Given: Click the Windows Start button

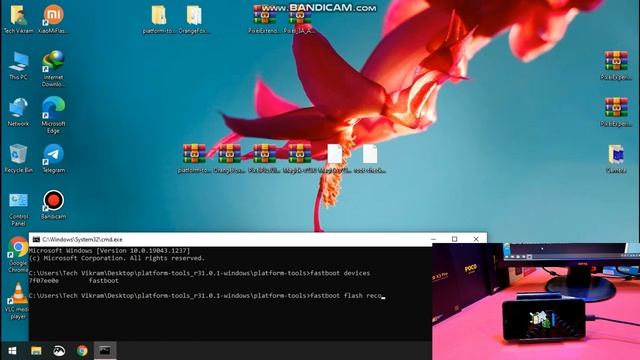Looking at the screenshot, I should (x=12, y=351).
